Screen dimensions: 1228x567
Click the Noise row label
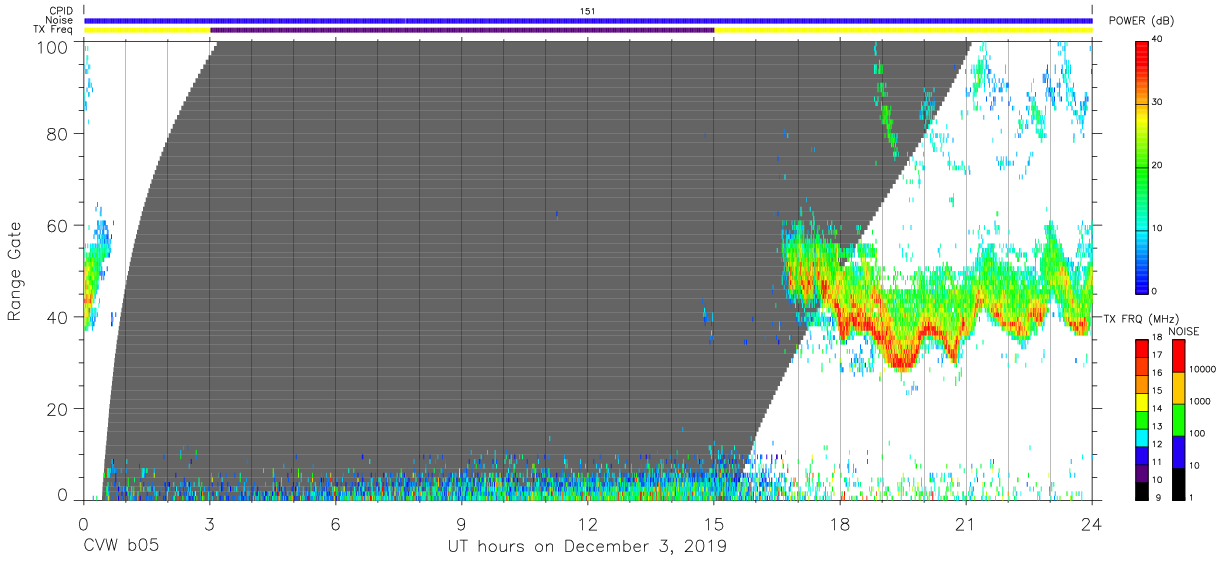pos(59,20)
